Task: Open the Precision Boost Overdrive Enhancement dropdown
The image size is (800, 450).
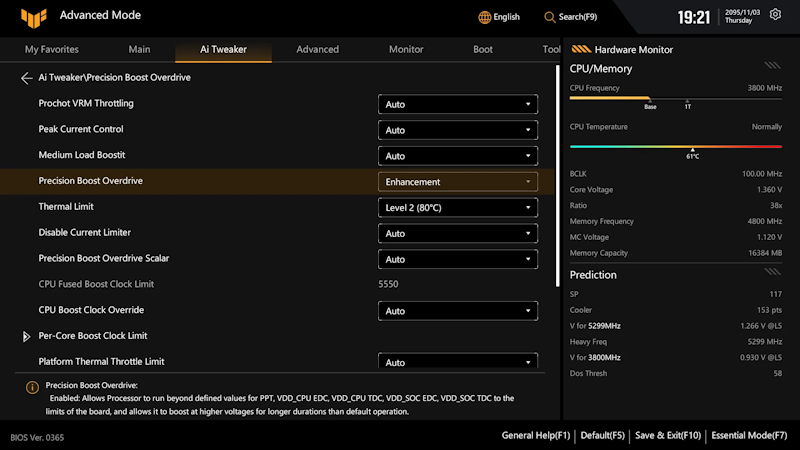Action: (458, 182)
